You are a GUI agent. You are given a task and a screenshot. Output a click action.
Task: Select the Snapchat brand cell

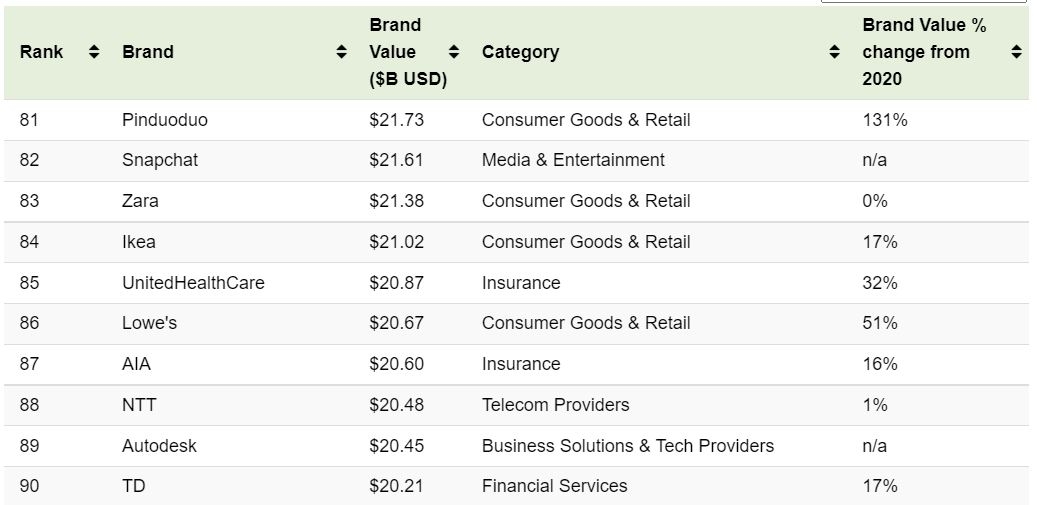pos(160,160)
